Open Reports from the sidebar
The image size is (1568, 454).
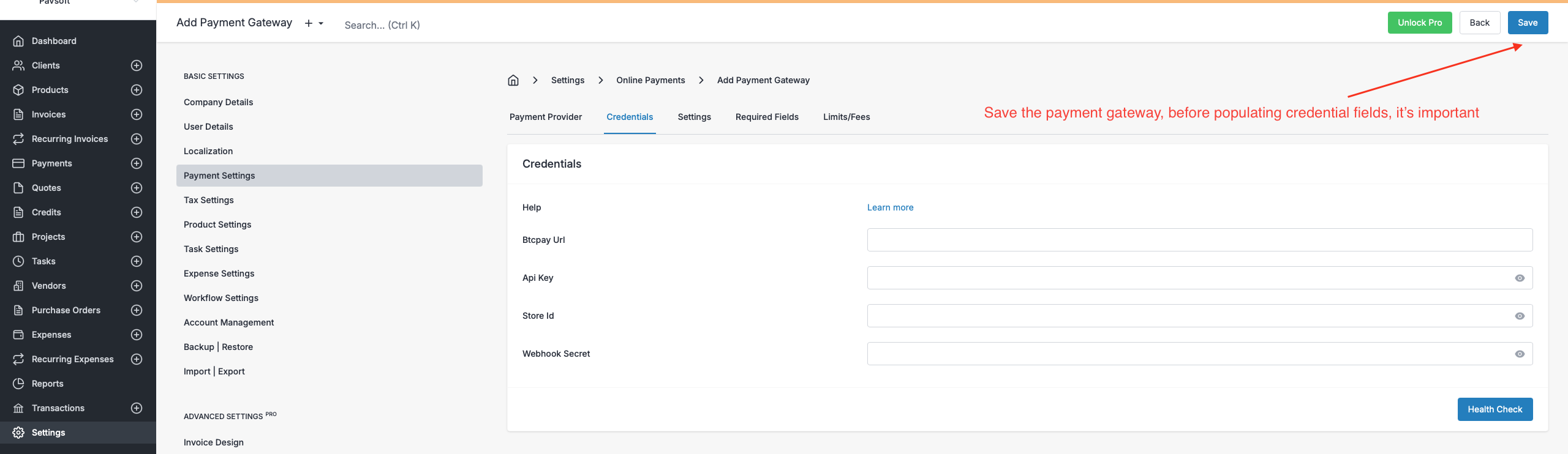click(x=48, y=384)
